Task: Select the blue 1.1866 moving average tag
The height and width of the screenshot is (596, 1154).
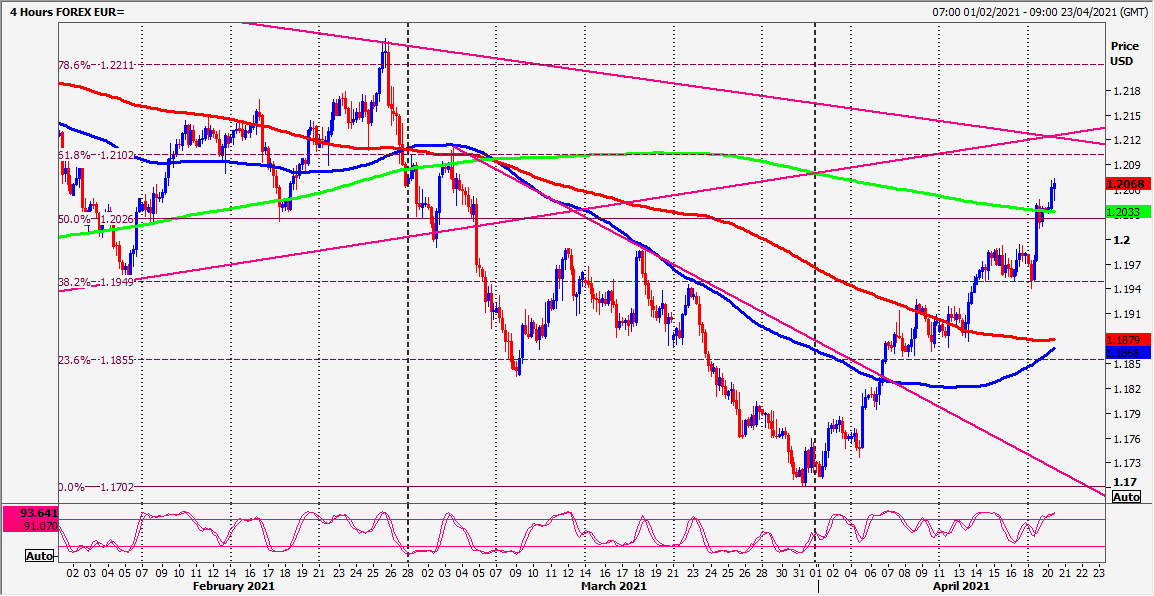Action: [x=1128, y=353]
